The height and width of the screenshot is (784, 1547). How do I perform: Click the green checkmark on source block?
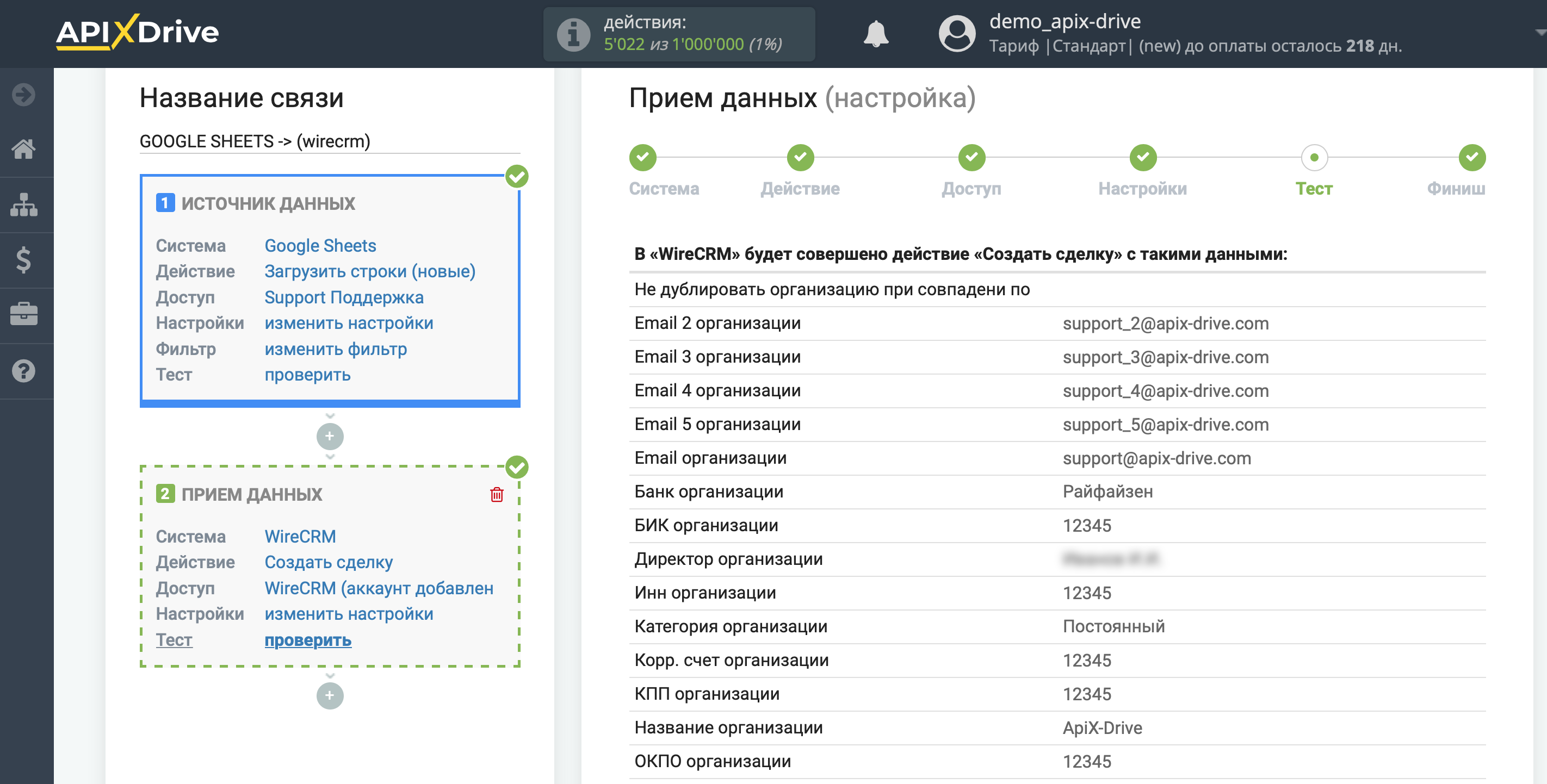pos(516,177)
